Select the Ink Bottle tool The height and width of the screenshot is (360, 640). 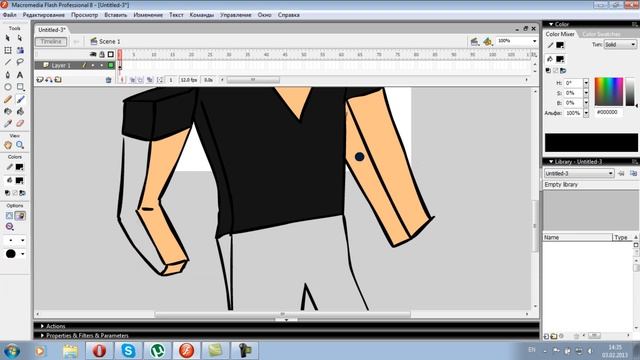[x=8, y=111]
